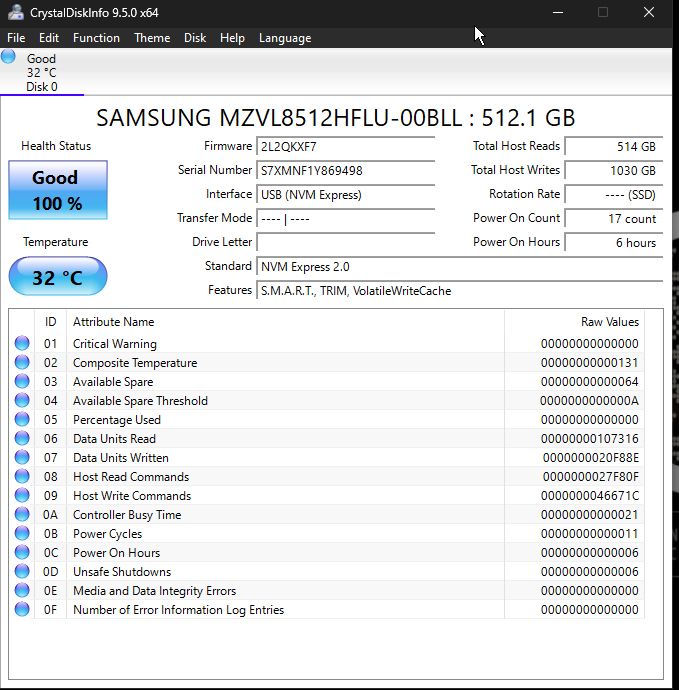Click status orb for Host Read Commands row
679x690 pixels.
click(x=22, y=476)
